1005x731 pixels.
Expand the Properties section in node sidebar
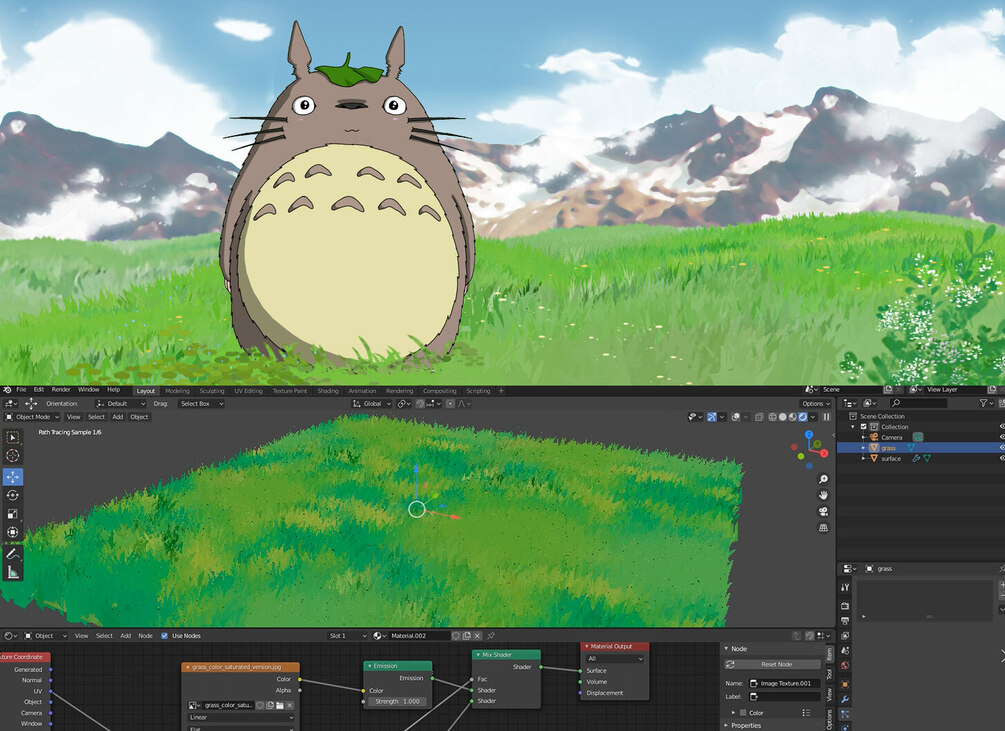coord(746,725)
